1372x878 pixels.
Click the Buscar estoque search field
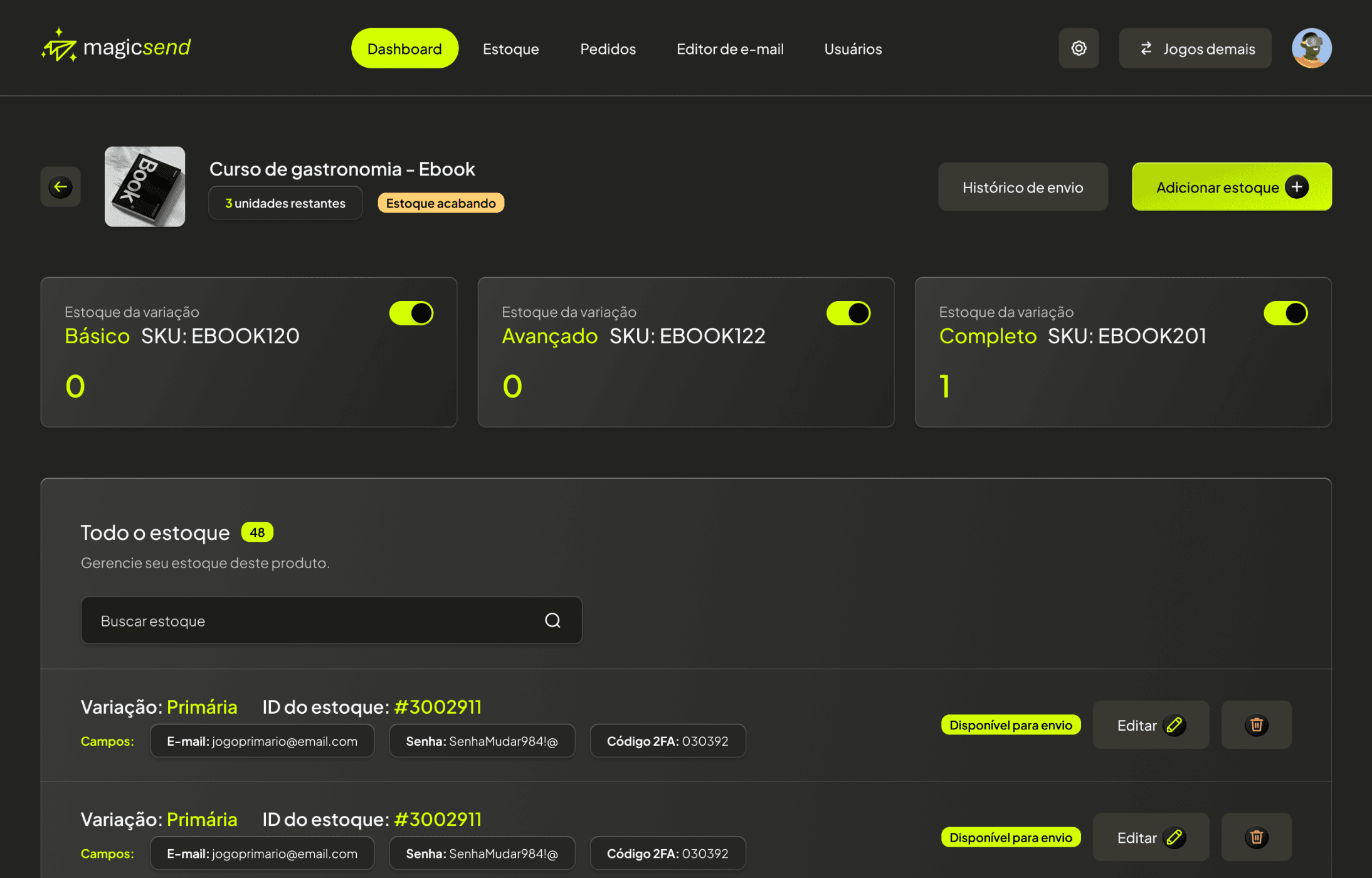[314, 621]
